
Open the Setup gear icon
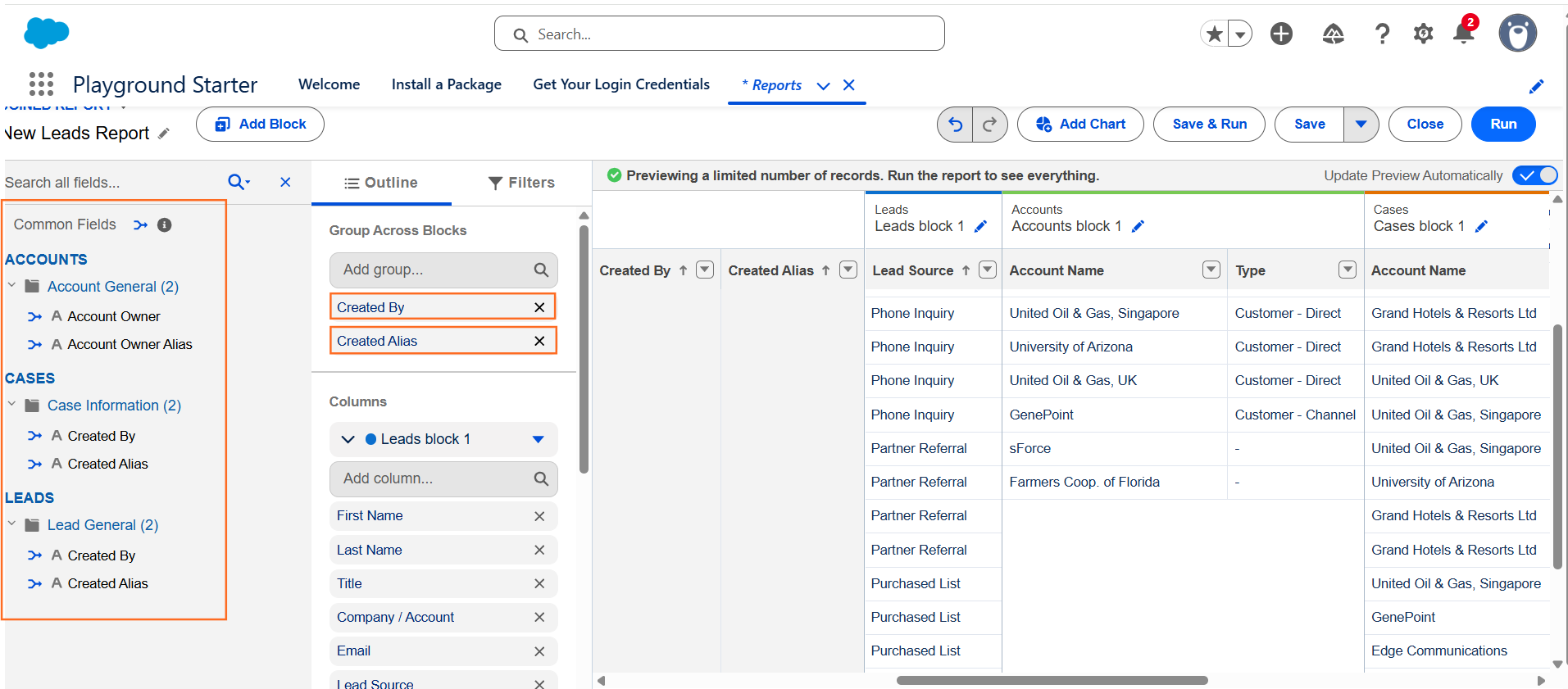pos(1423,34)
